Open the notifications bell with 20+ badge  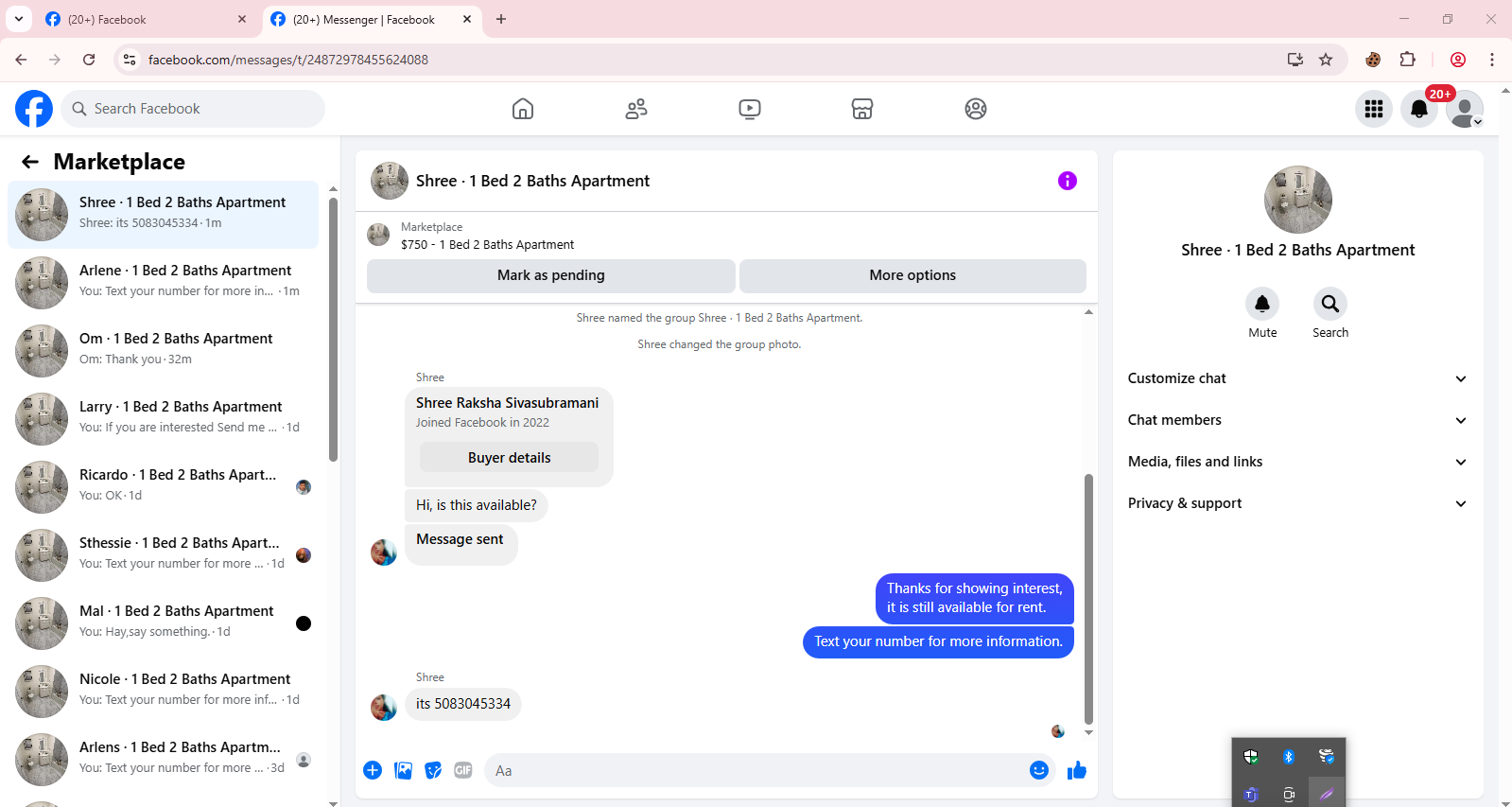click(x=1419, y=109)
